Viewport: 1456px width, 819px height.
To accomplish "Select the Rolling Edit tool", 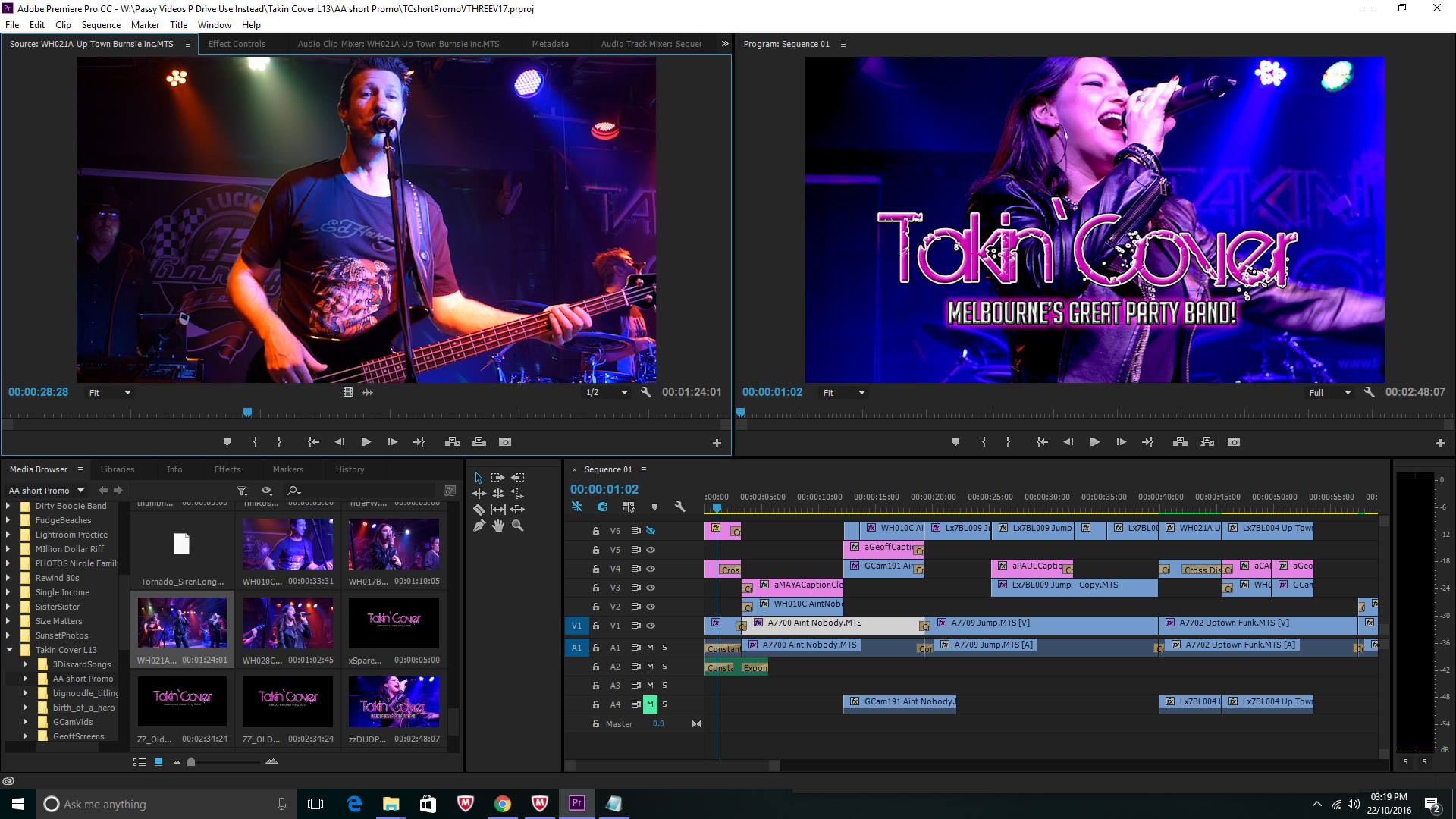I will [x=497, y=494].
